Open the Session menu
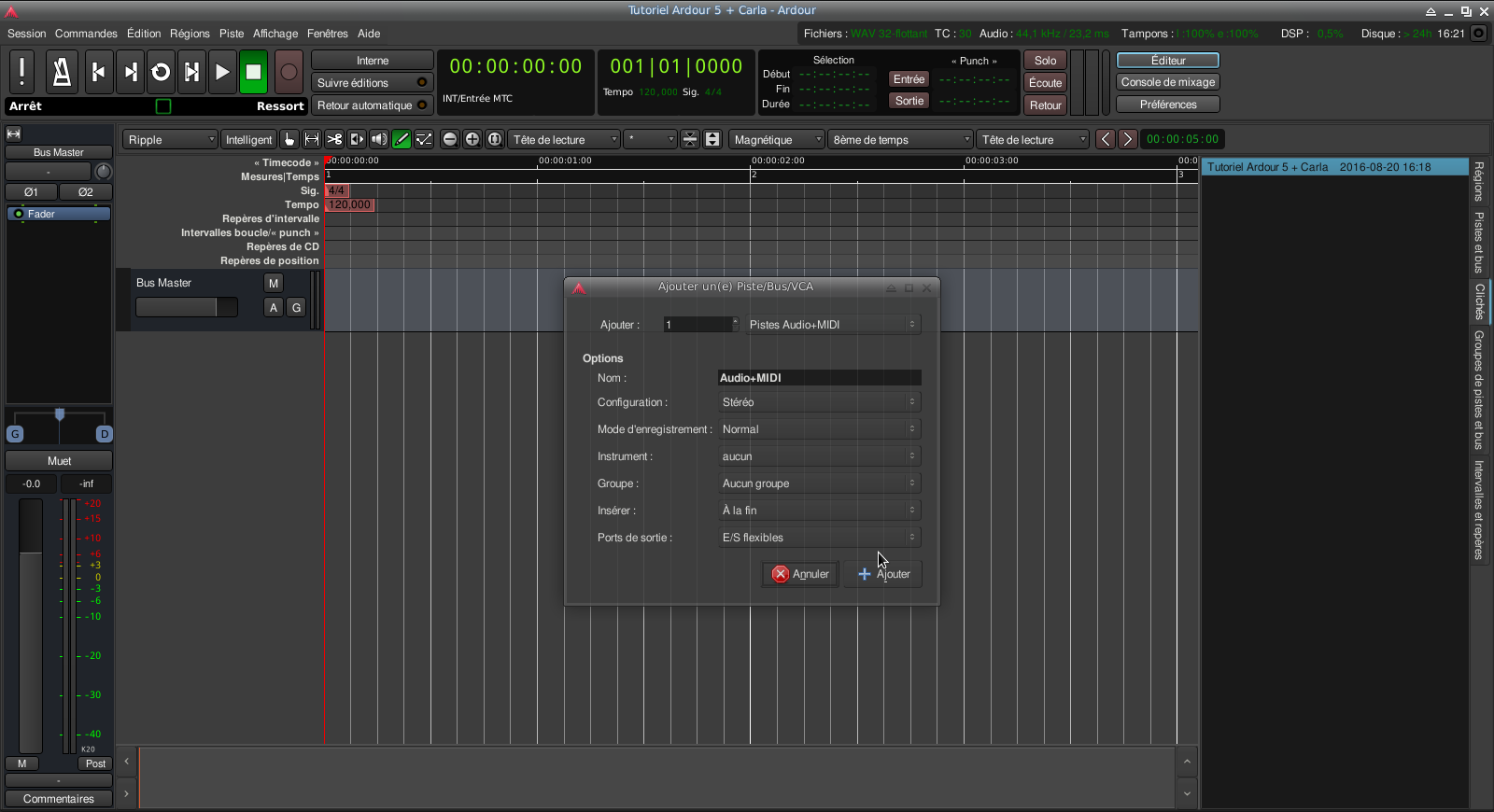This screenshot has width=1494, height=812. click(26, 34)
